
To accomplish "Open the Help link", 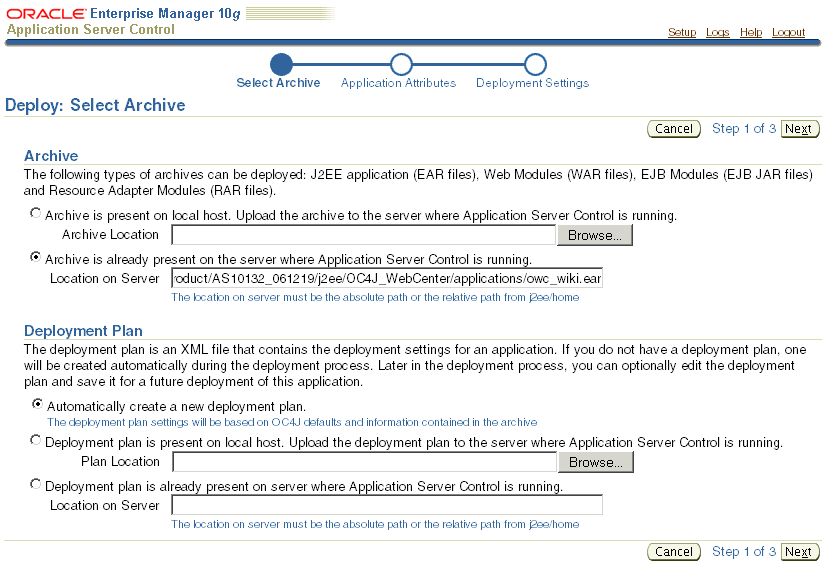I will (751, 32).
